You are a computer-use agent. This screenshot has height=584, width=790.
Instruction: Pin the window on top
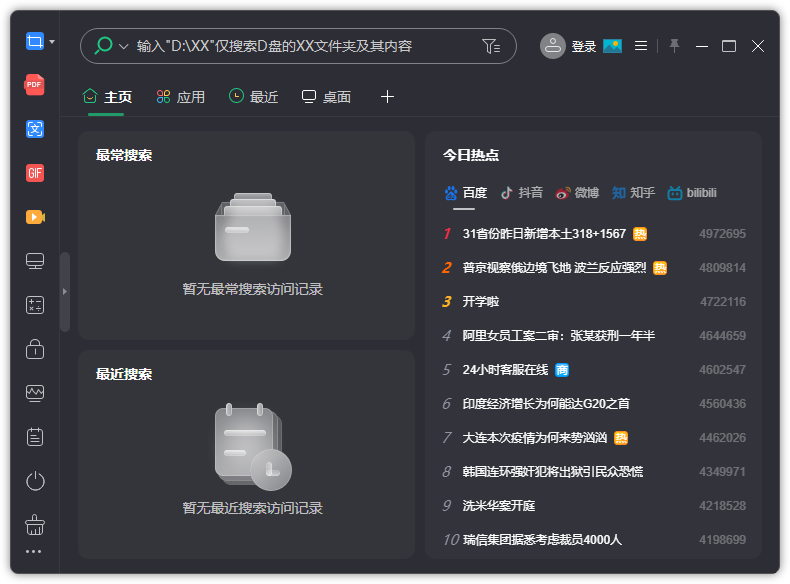tap(674, 46)
